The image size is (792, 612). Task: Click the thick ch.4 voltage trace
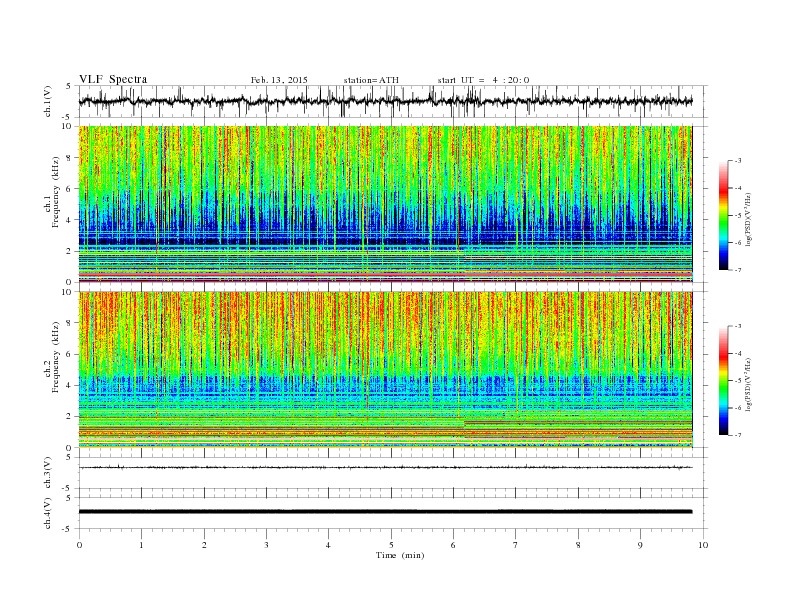click(x=385, y=512)
